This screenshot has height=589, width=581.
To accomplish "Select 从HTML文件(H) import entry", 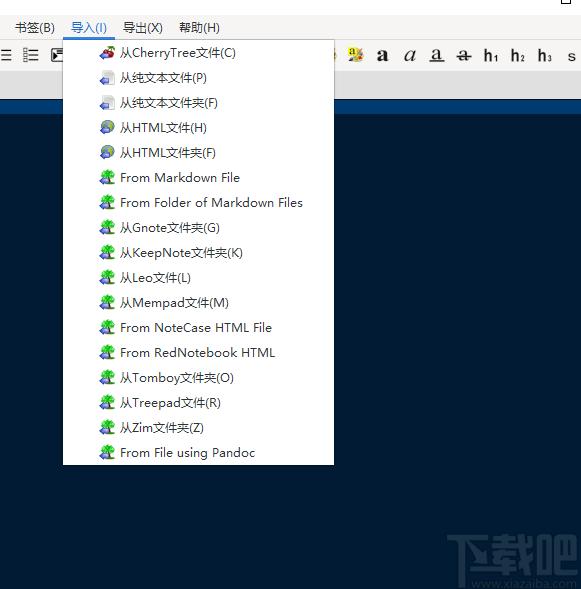I will 198,128.
